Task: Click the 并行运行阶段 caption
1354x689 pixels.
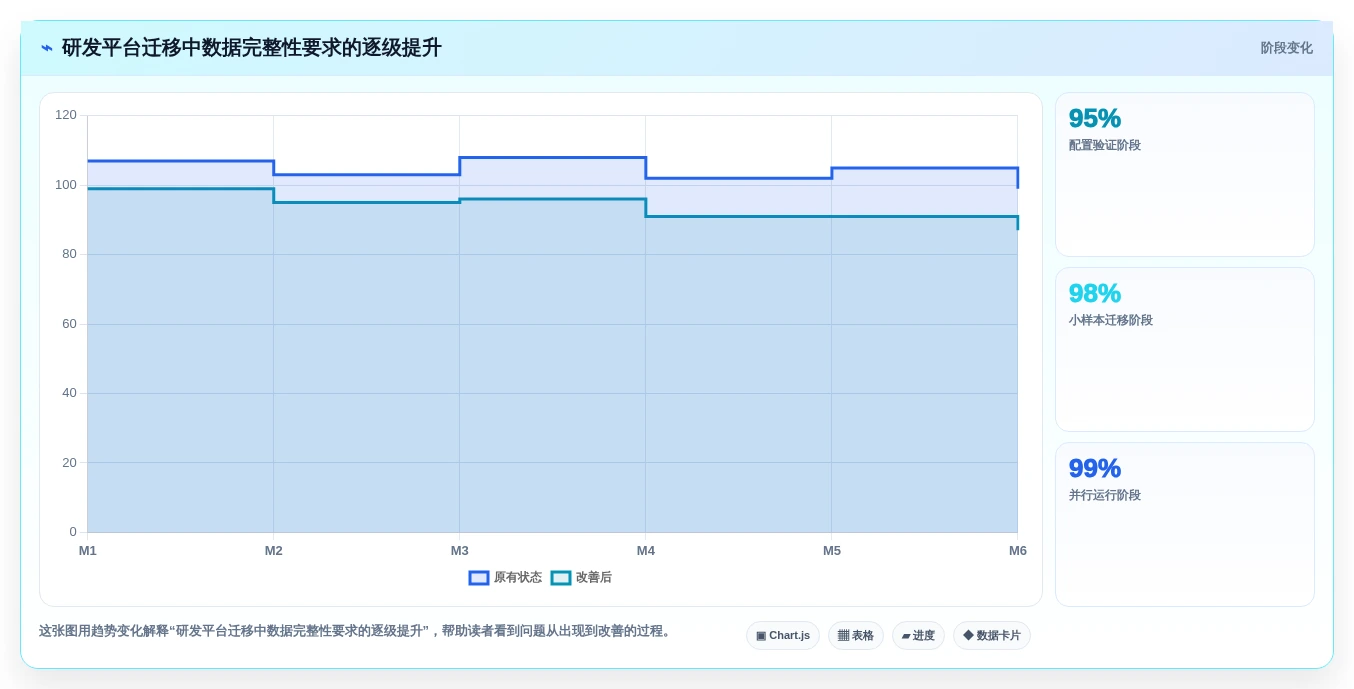Action: 1105,495
